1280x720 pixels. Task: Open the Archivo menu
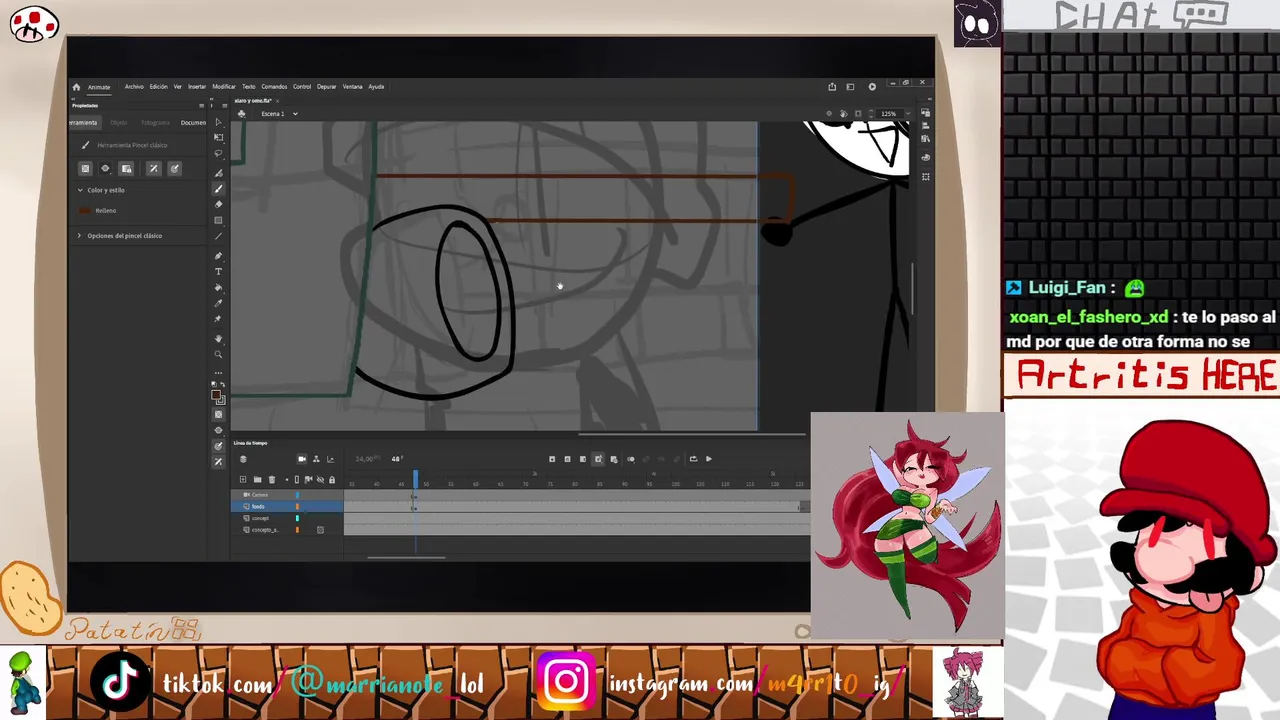pyautogui.click(x=134, y=87)
